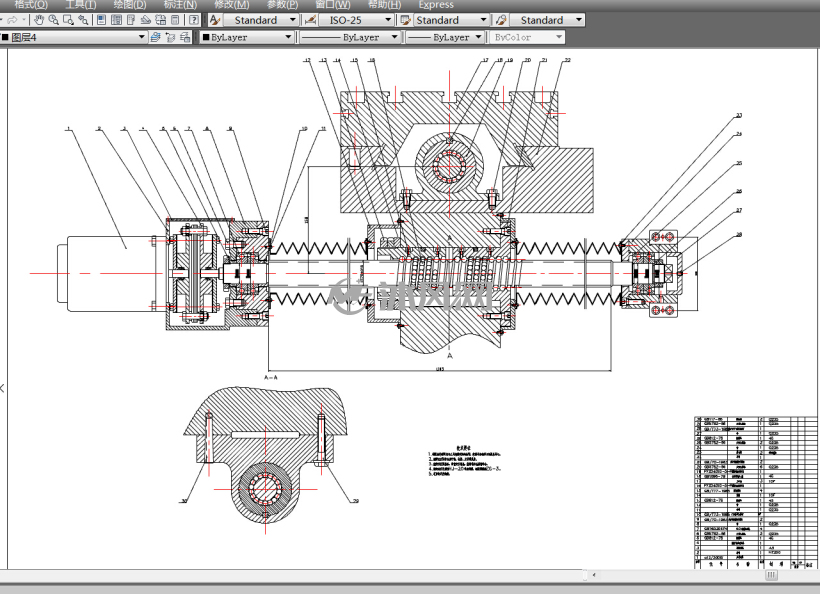Screen dimensions: 820x594
Task: Open the 帮助(H) menu
Action: 384,5
